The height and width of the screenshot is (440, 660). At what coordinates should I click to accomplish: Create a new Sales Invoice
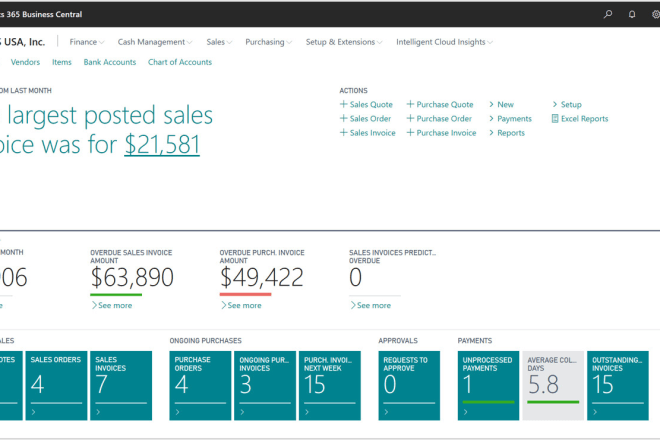pos(368,133)
